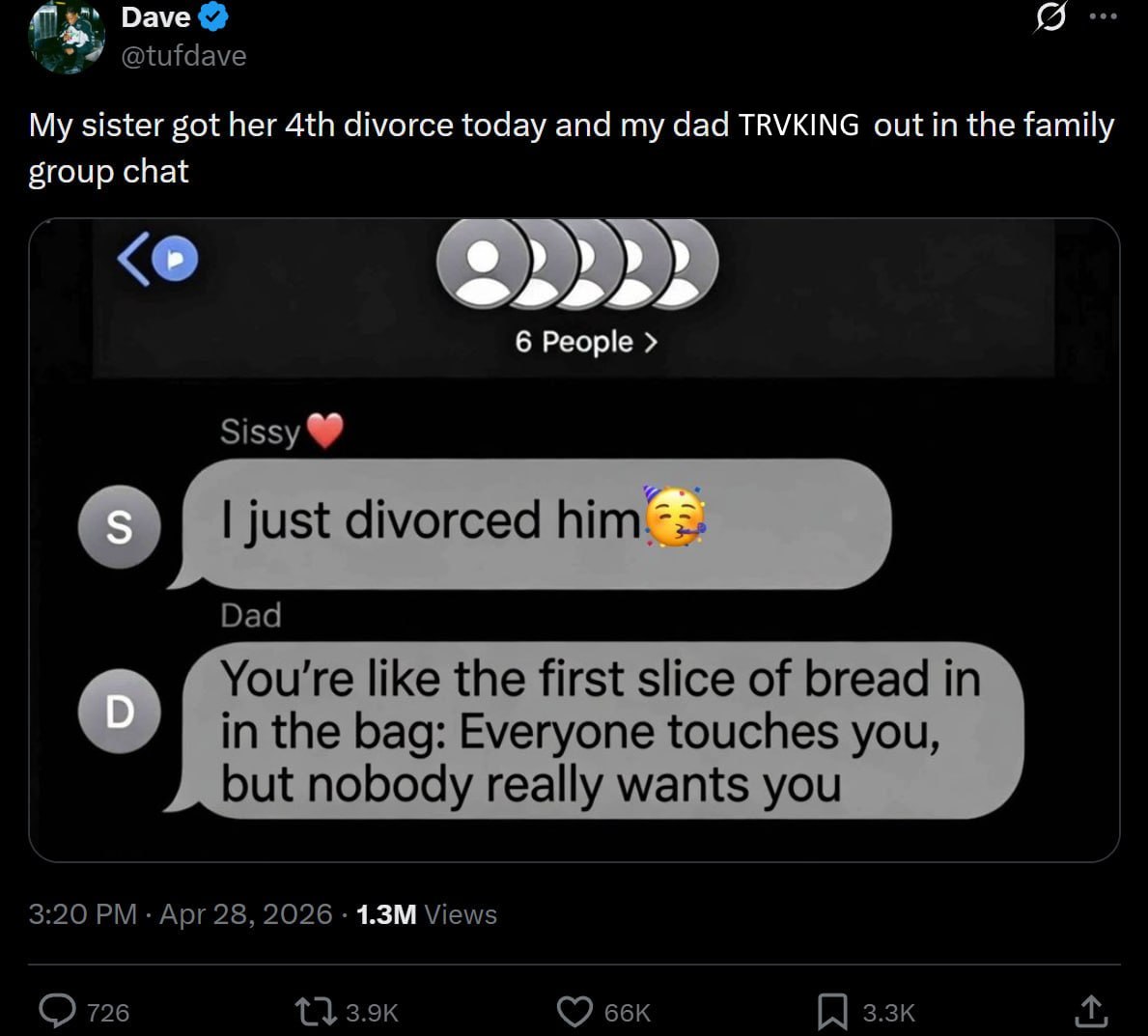The height and width of the screenshot is (1036, 1148).
Task: Click the reply comment icon
Action: coord(58,1011)
